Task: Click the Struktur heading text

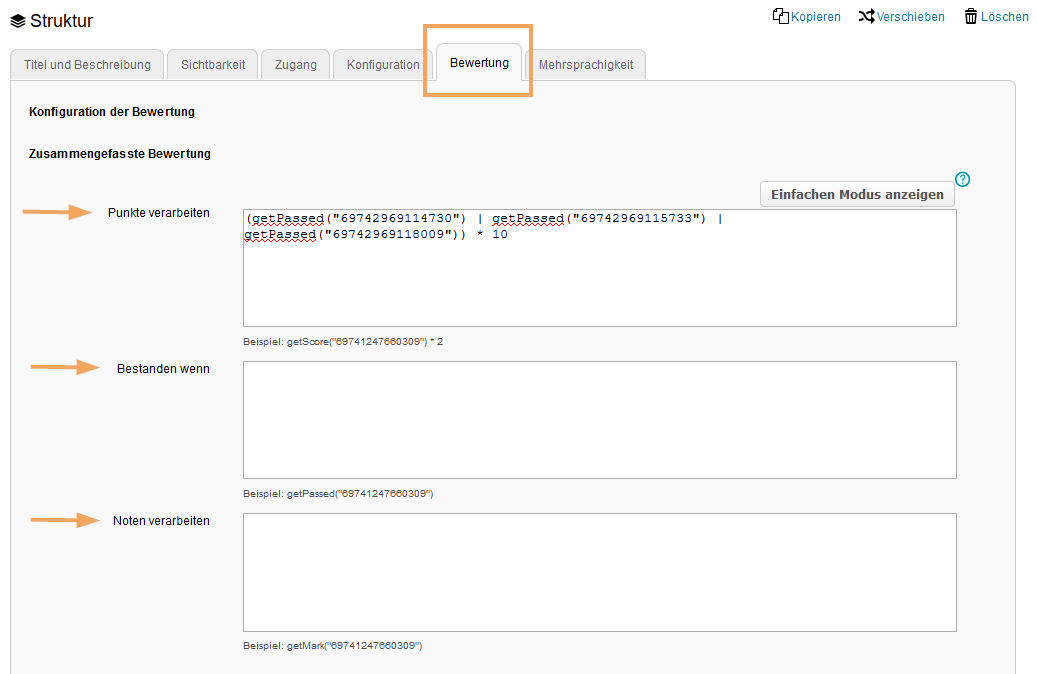Action: coord(61,21)
